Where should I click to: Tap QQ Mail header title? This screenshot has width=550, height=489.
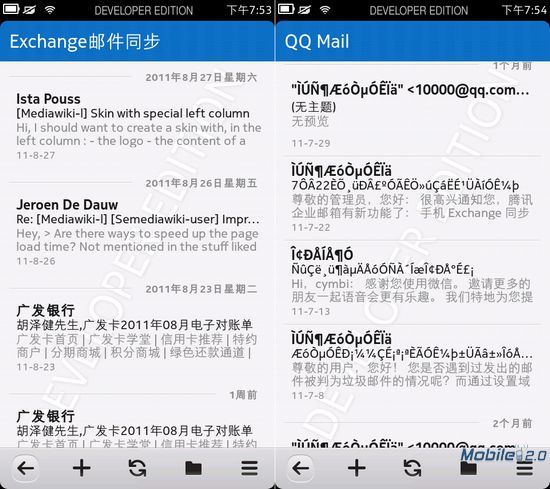coord(317,41)
